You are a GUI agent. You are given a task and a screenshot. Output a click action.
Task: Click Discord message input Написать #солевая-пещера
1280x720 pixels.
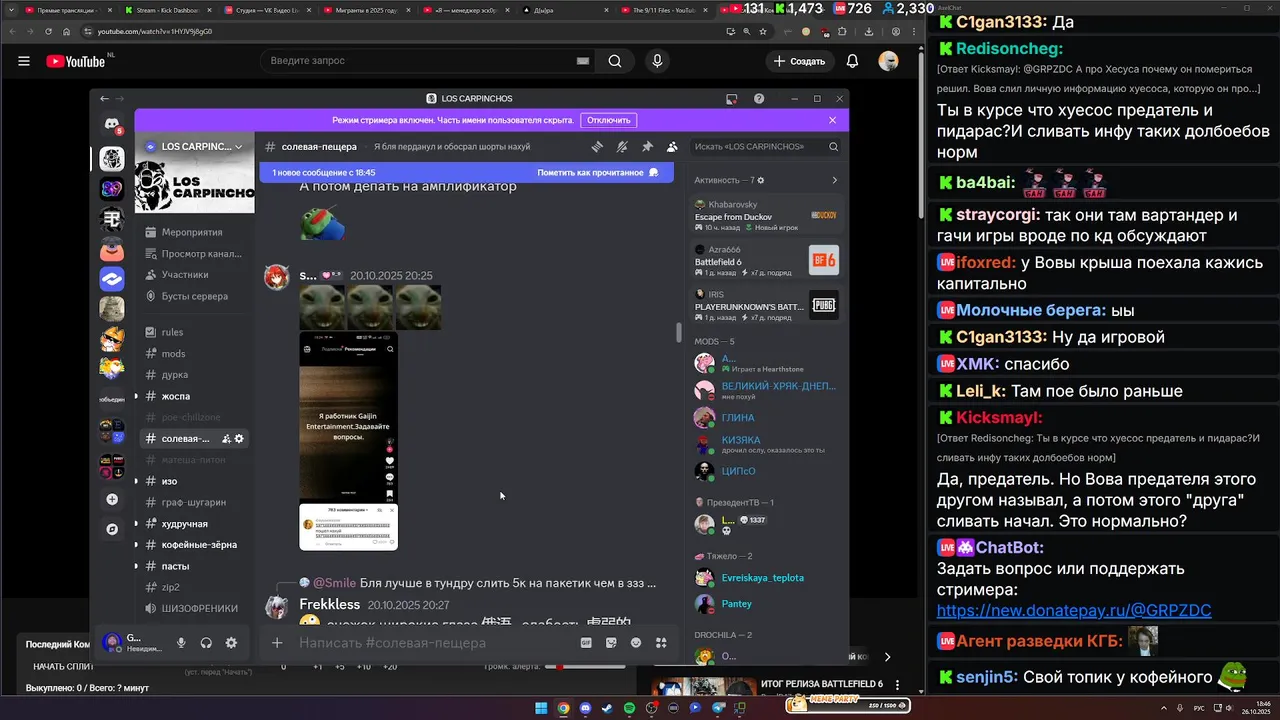[430, 643]
